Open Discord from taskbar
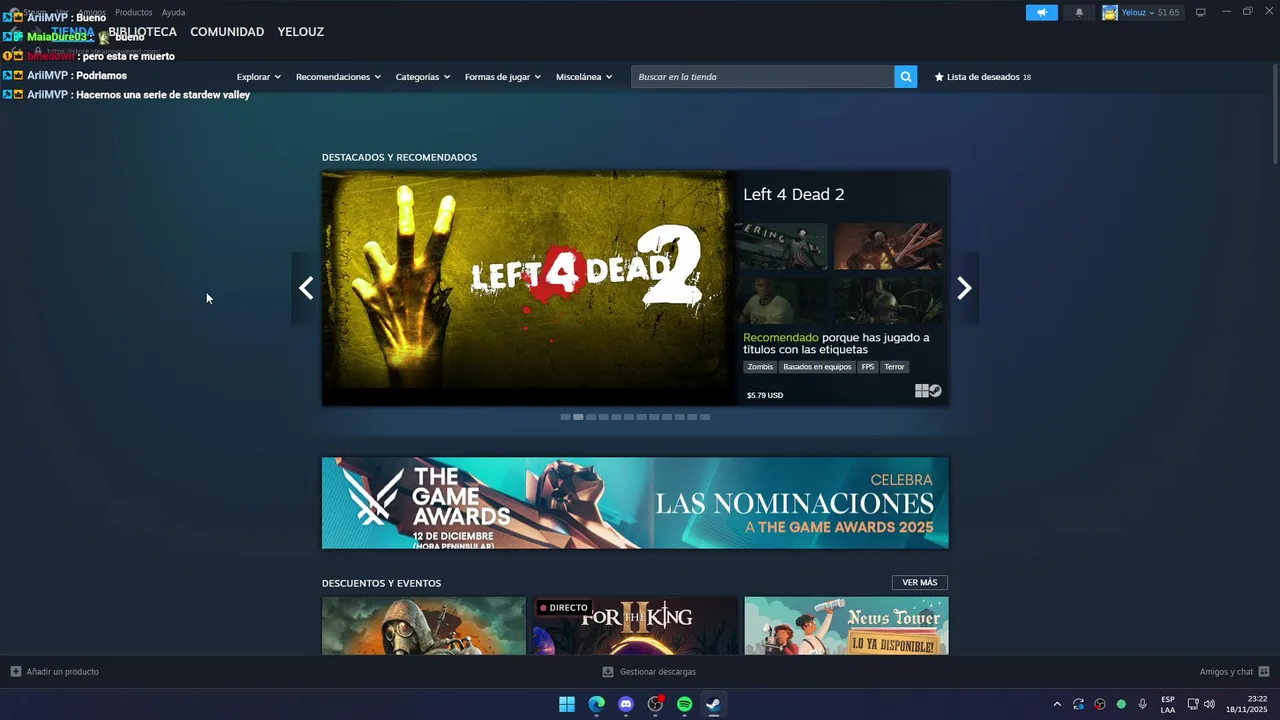 coord(626,704)
